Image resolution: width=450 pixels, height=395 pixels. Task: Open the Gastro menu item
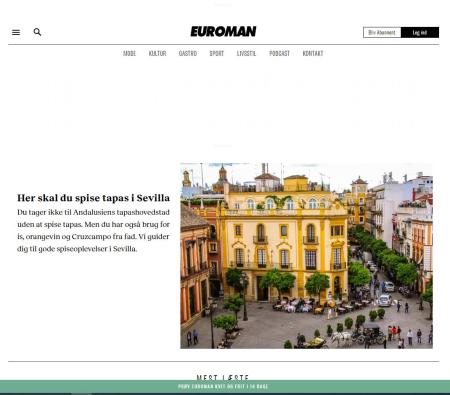coord(188,53)
